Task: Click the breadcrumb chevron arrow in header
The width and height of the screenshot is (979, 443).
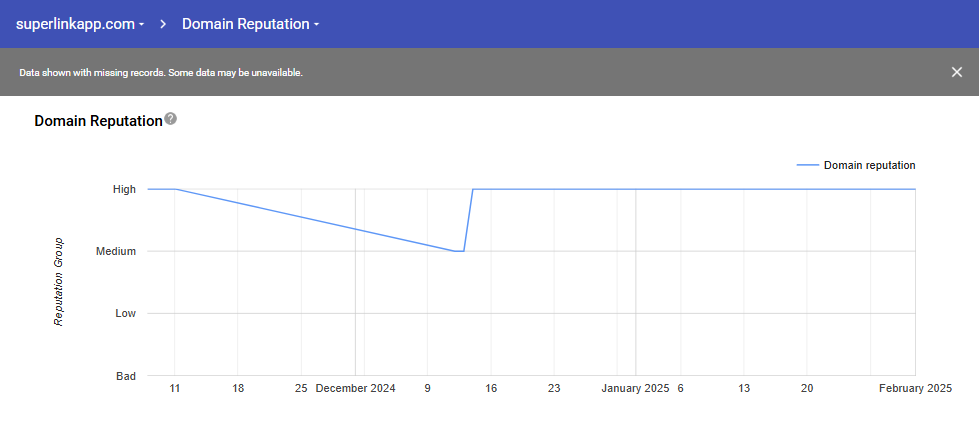Action: 163,24
